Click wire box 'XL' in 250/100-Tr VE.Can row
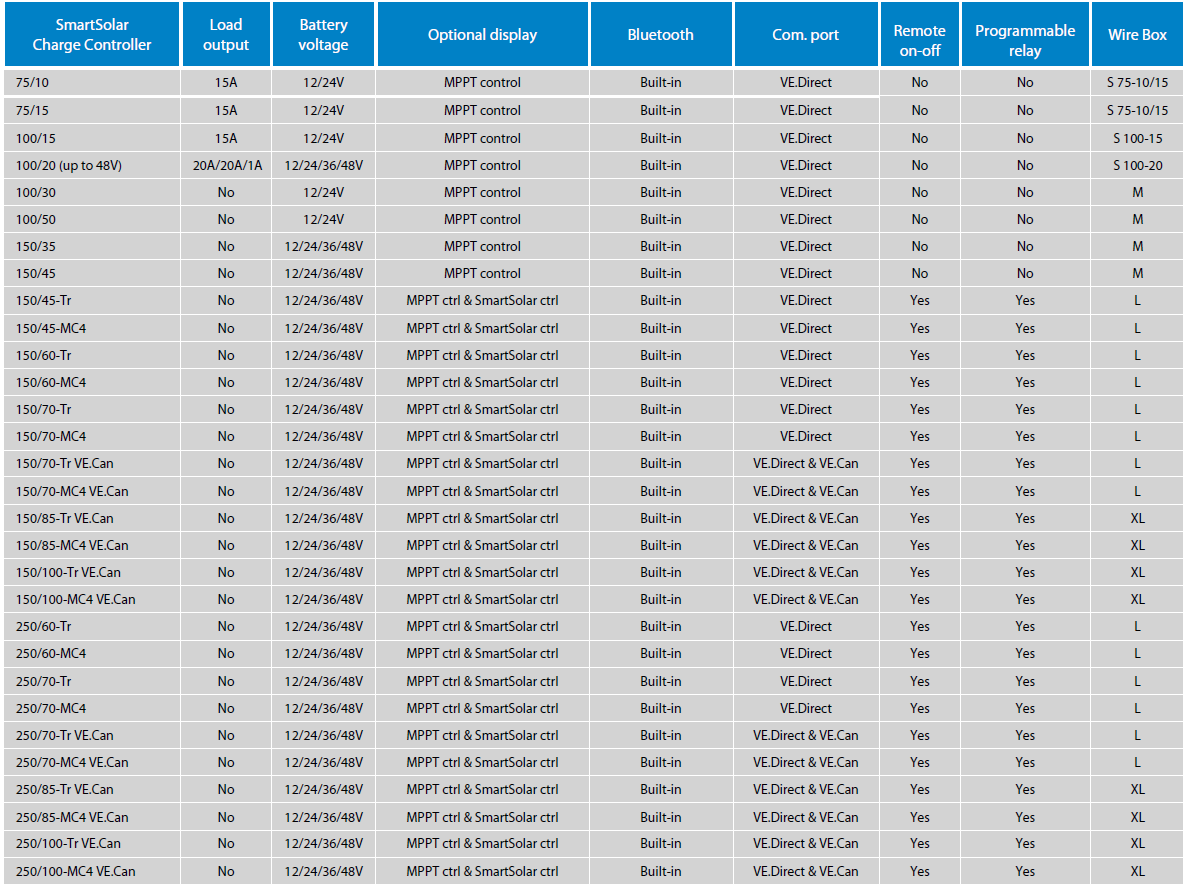The width and height of the screenshot is (1183, 885). 1138,844
